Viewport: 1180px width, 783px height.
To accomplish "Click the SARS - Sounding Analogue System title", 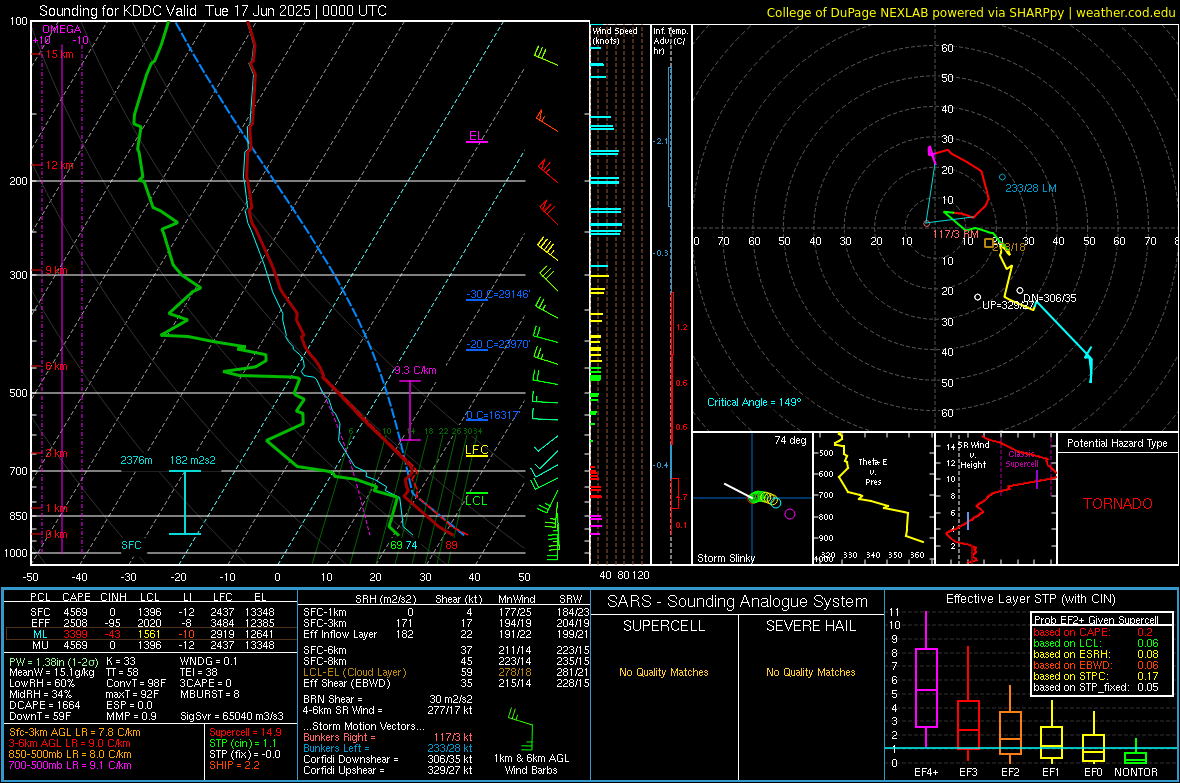I will point(738,601).
